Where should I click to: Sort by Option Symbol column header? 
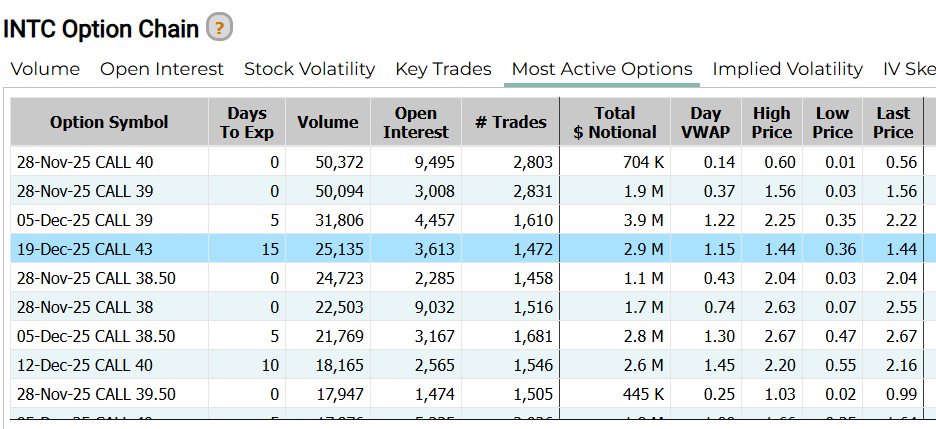109,122
